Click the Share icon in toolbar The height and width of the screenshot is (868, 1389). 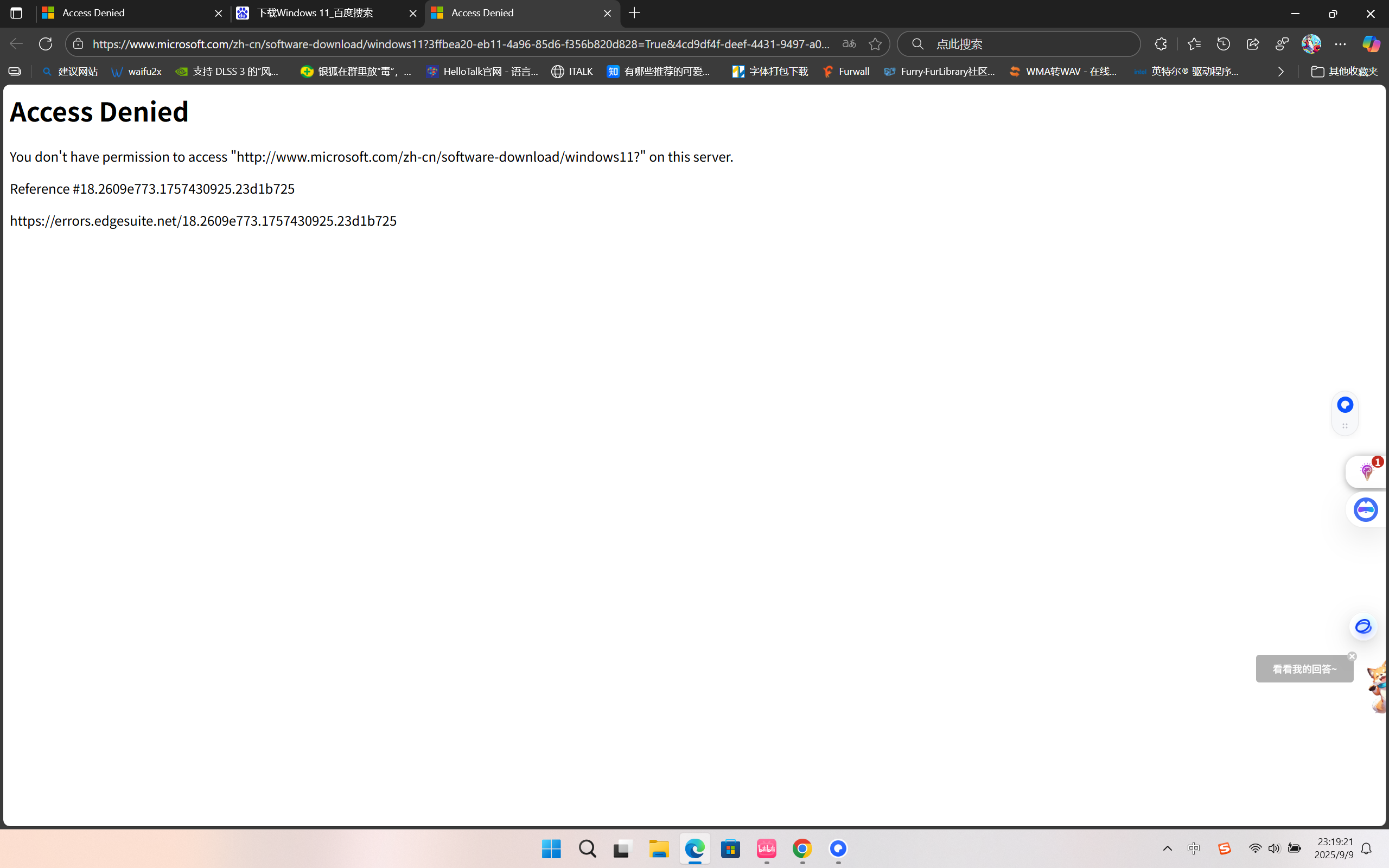tap(1252, 43)
